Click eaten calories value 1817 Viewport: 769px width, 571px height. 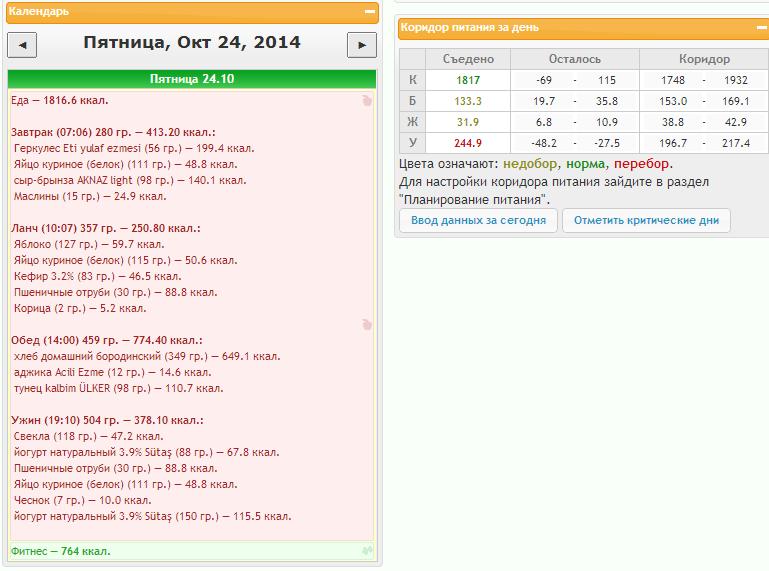coord(468,80)
